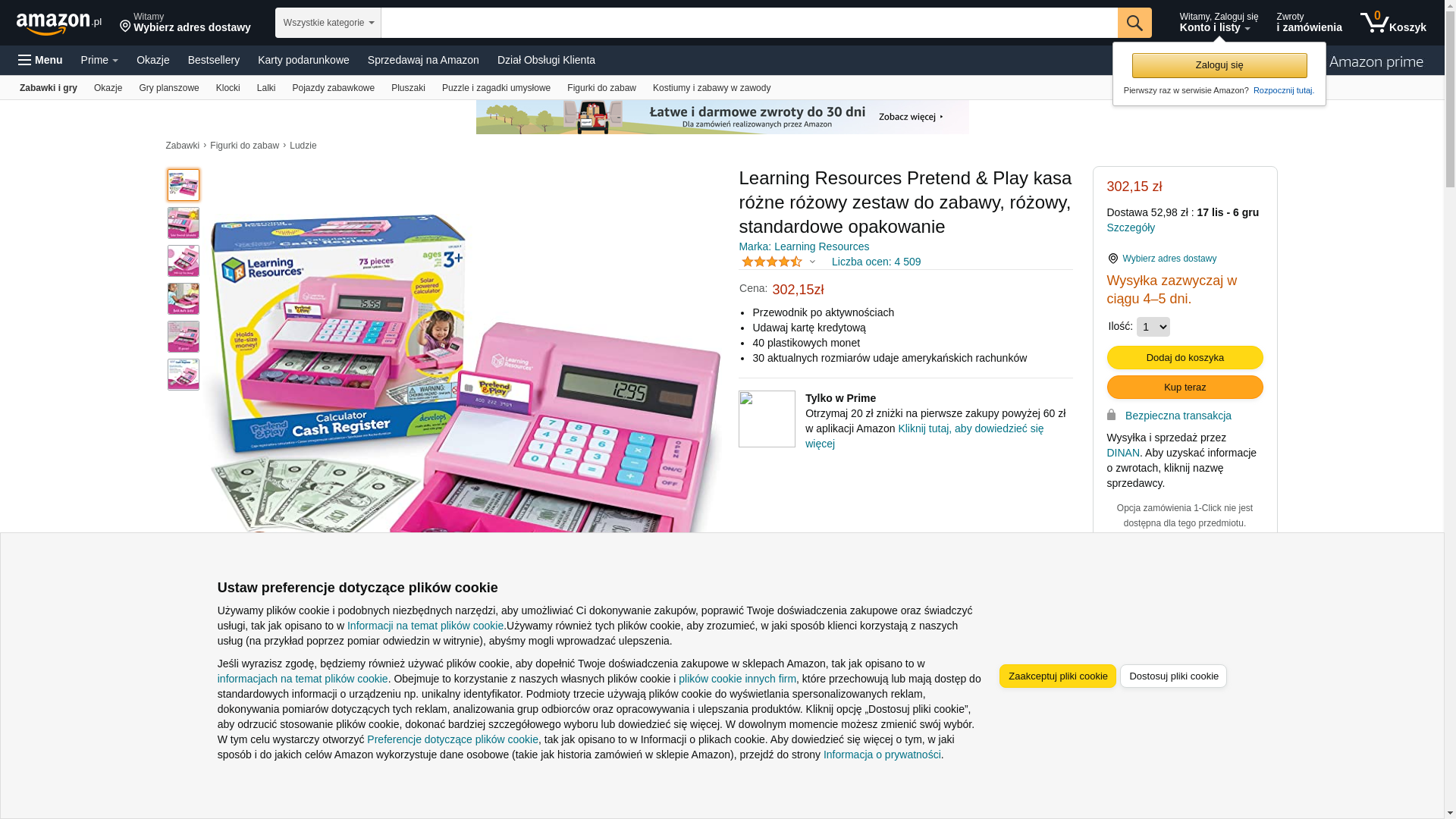The height and width of the screenshot is (819, 1456).
Task: Expand the Wszystkie kategorie dropdown
Action: [x=328, y=23]
